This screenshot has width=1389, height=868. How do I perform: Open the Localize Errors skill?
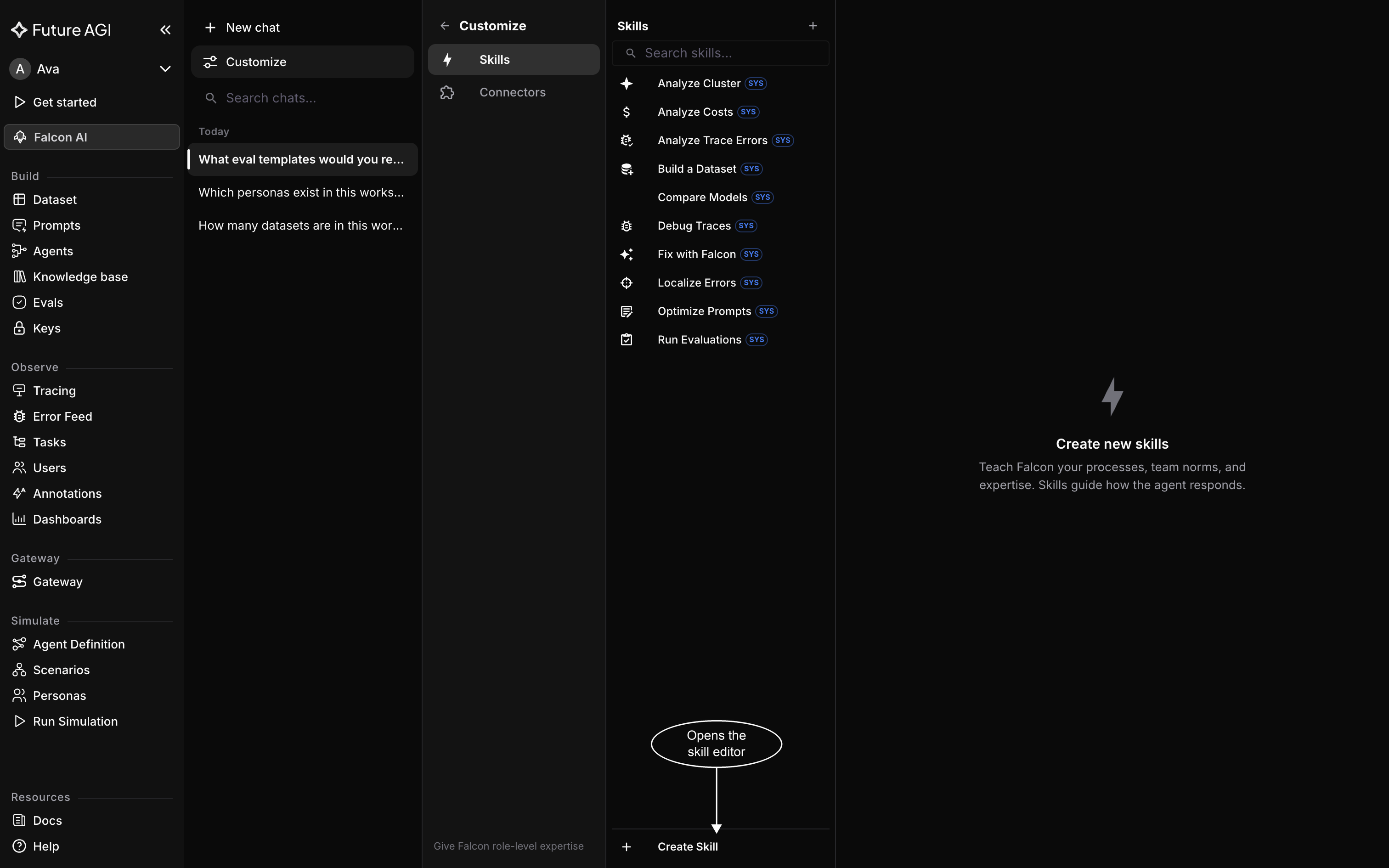pos(720,283)
